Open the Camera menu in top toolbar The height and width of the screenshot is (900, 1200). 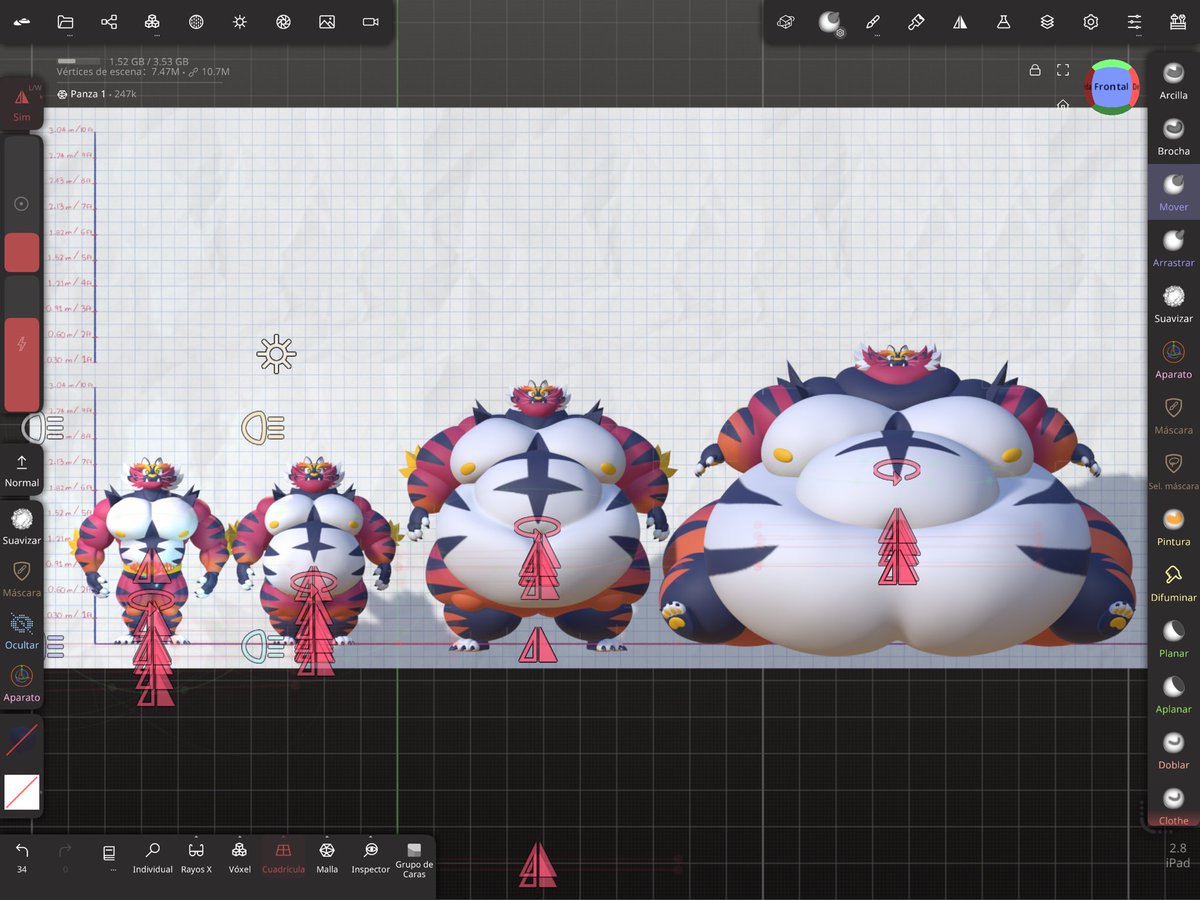tap(370, 22)
